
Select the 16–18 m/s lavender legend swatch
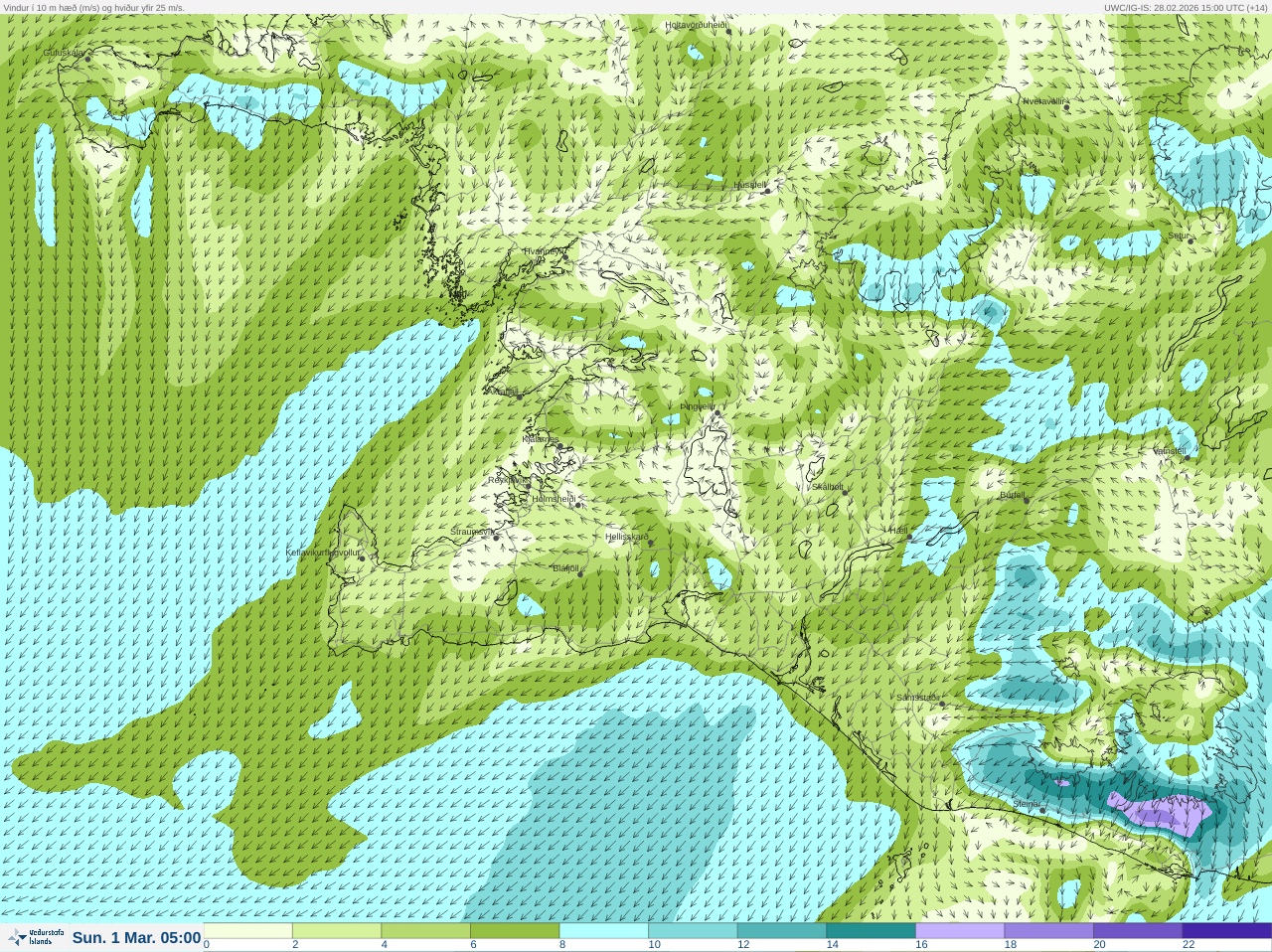click(x=959, y=931)
